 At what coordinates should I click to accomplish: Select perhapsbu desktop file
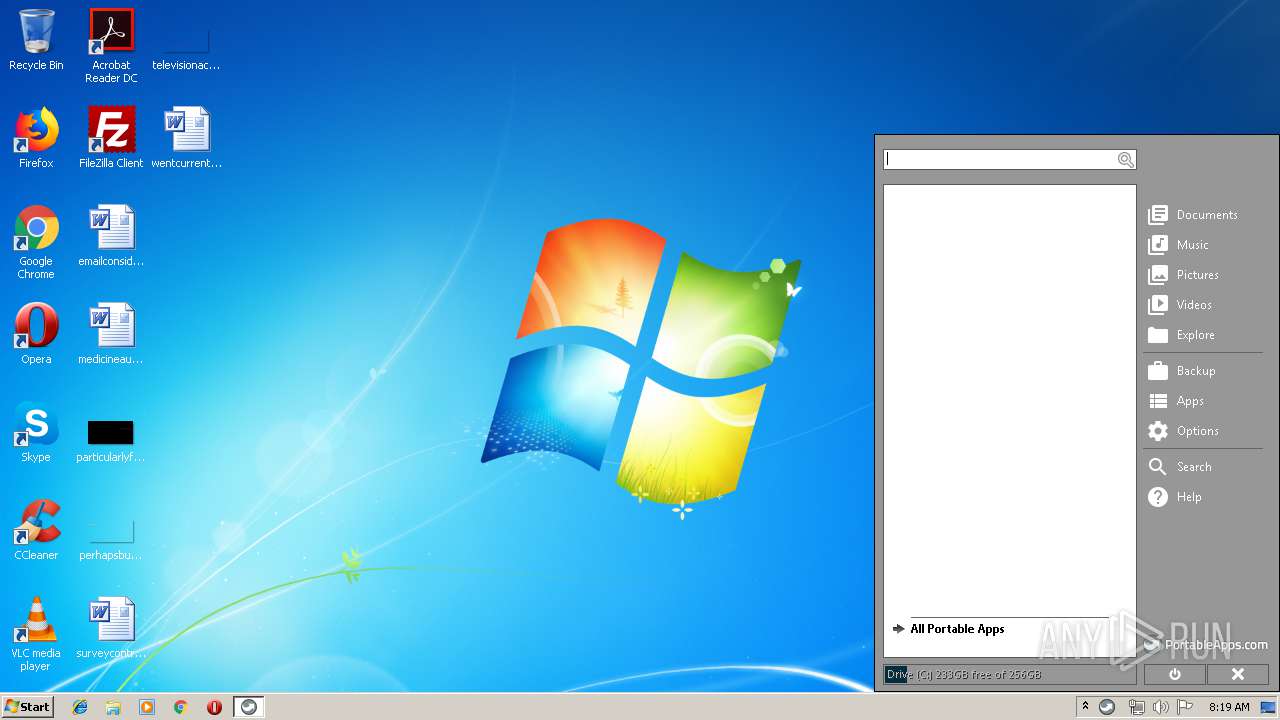coord(111,540)
